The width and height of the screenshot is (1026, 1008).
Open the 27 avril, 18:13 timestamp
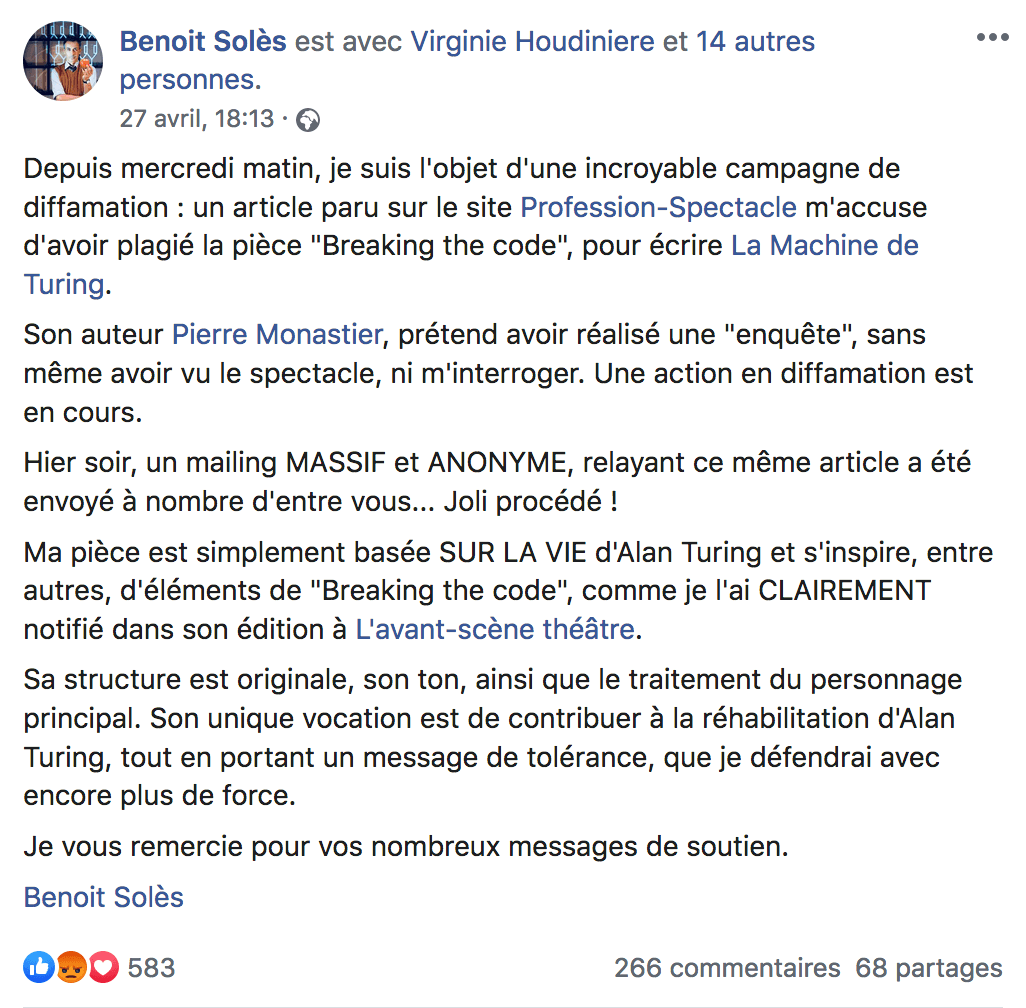coord(196,119)
